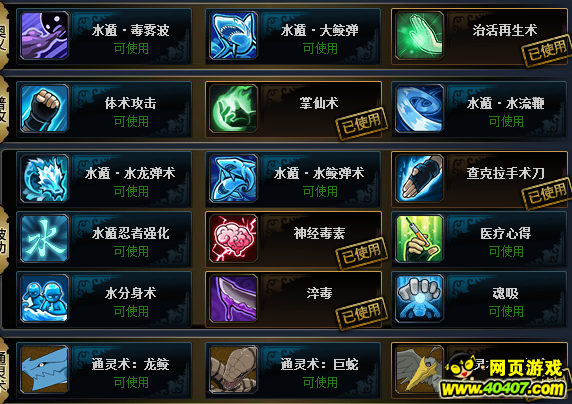
Task: Choose the 医疗心得 syringe icon
Action: (x=420, y=238)
